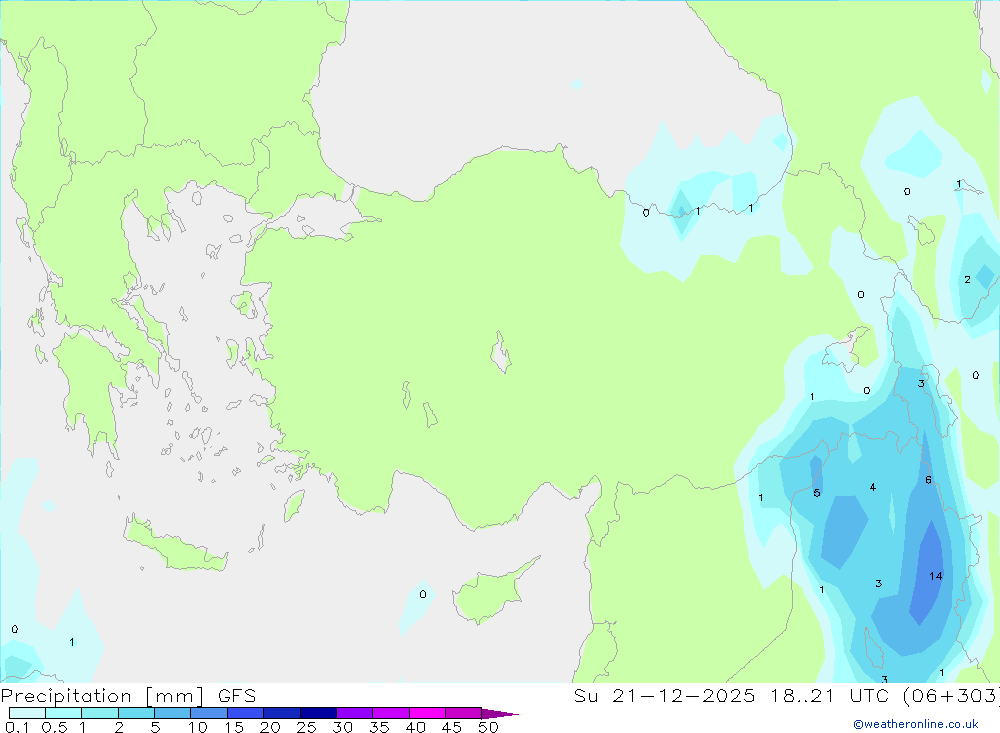
Task: Click the '14' precipitation value on map
Action: pos(936,576)
